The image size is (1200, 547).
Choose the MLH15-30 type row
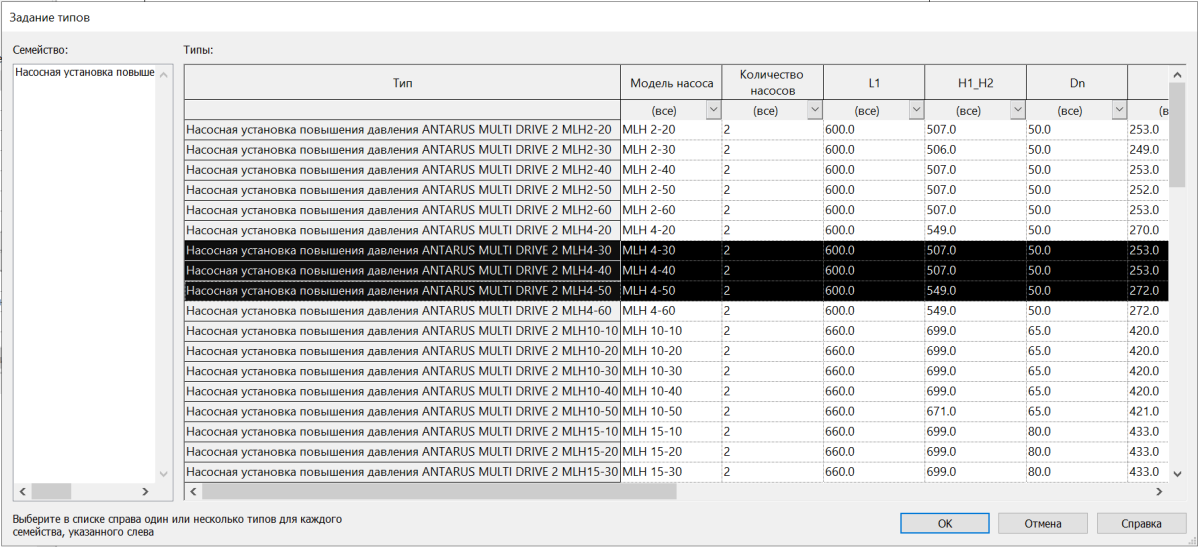point(400,472)
